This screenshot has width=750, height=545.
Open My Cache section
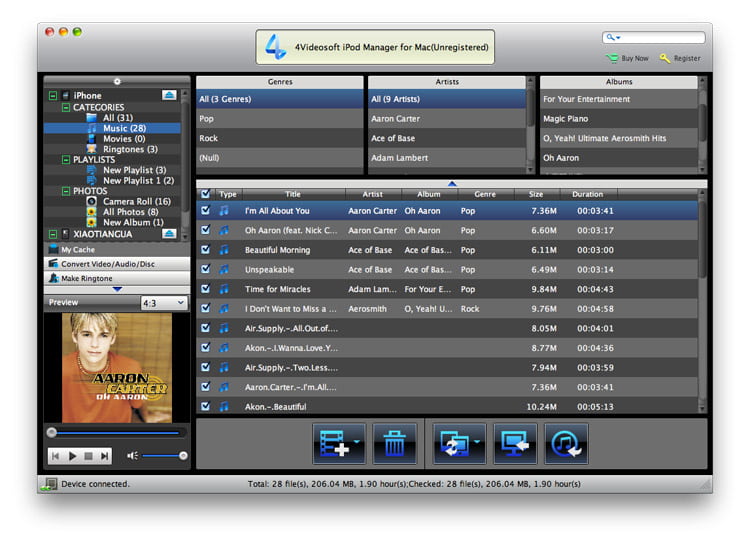coord(117,249)
